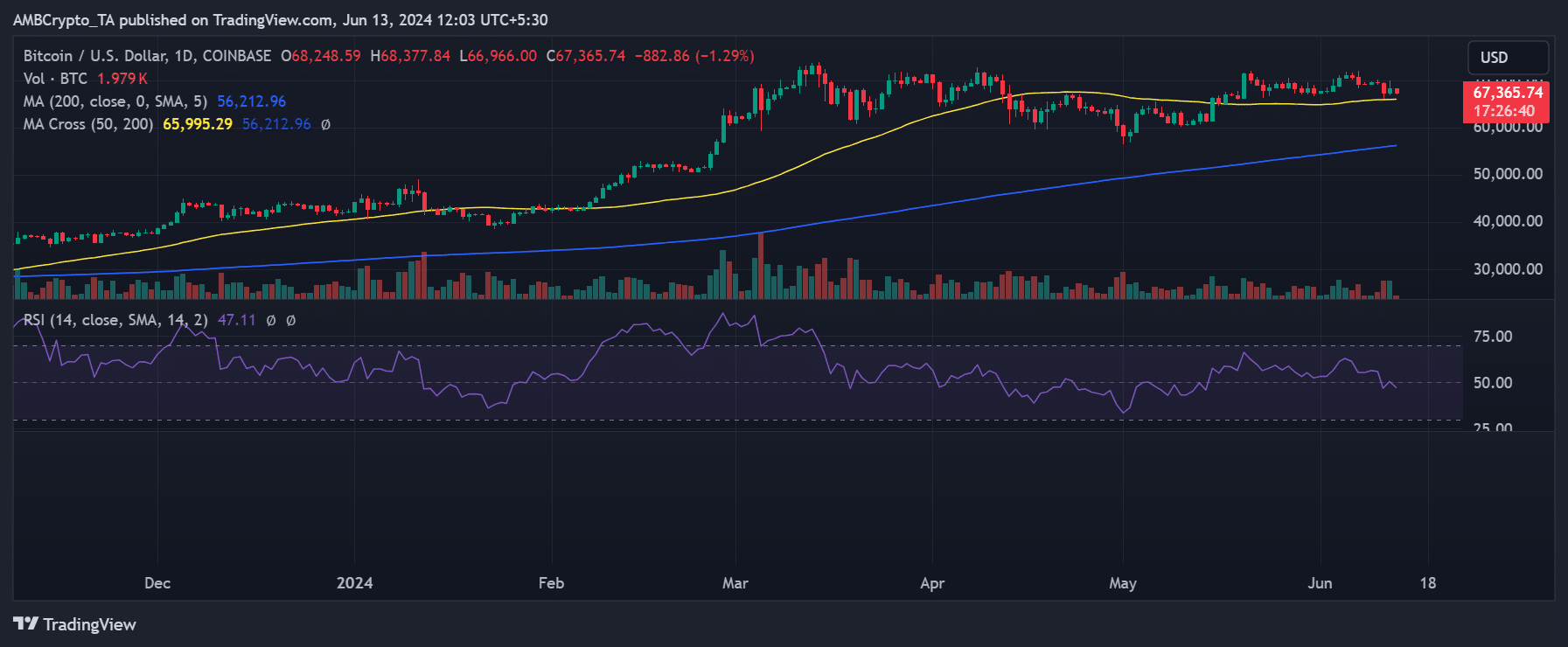
Task: Click the high price H68,377.84
Action: tap(410, 56)
